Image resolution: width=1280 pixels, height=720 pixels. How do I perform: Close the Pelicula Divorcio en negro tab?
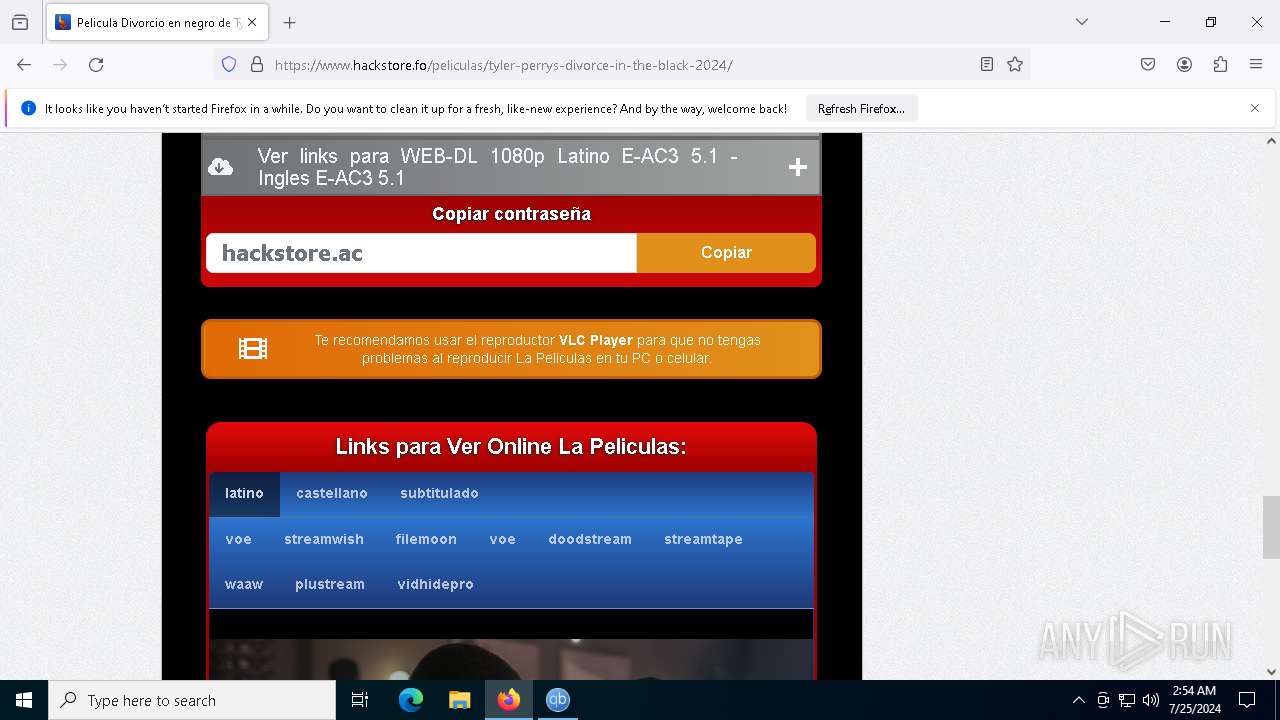click(x=252, y=22)
